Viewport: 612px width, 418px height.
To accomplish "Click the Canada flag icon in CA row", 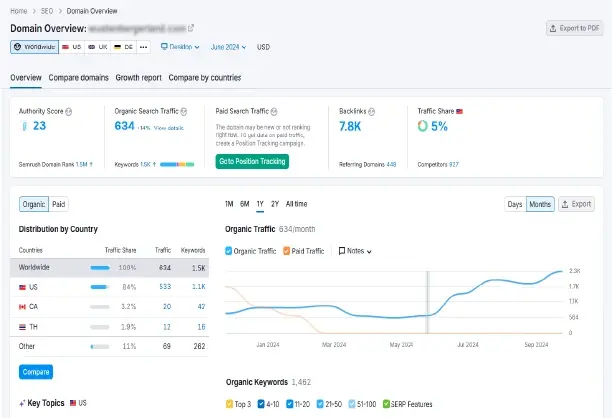I will 23,307.
